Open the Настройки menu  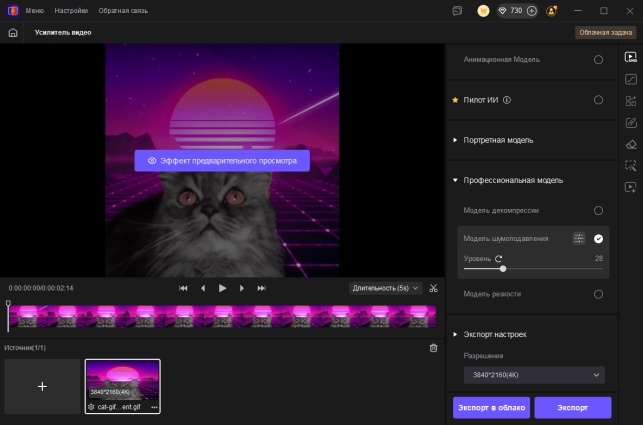71,11
